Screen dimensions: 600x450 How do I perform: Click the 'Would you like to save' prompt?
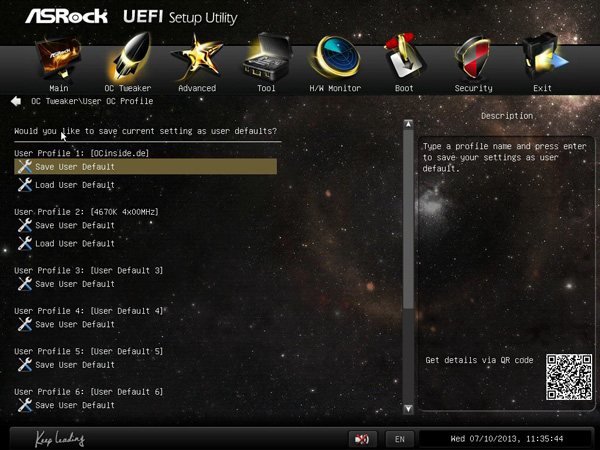(x=145, y=131)
